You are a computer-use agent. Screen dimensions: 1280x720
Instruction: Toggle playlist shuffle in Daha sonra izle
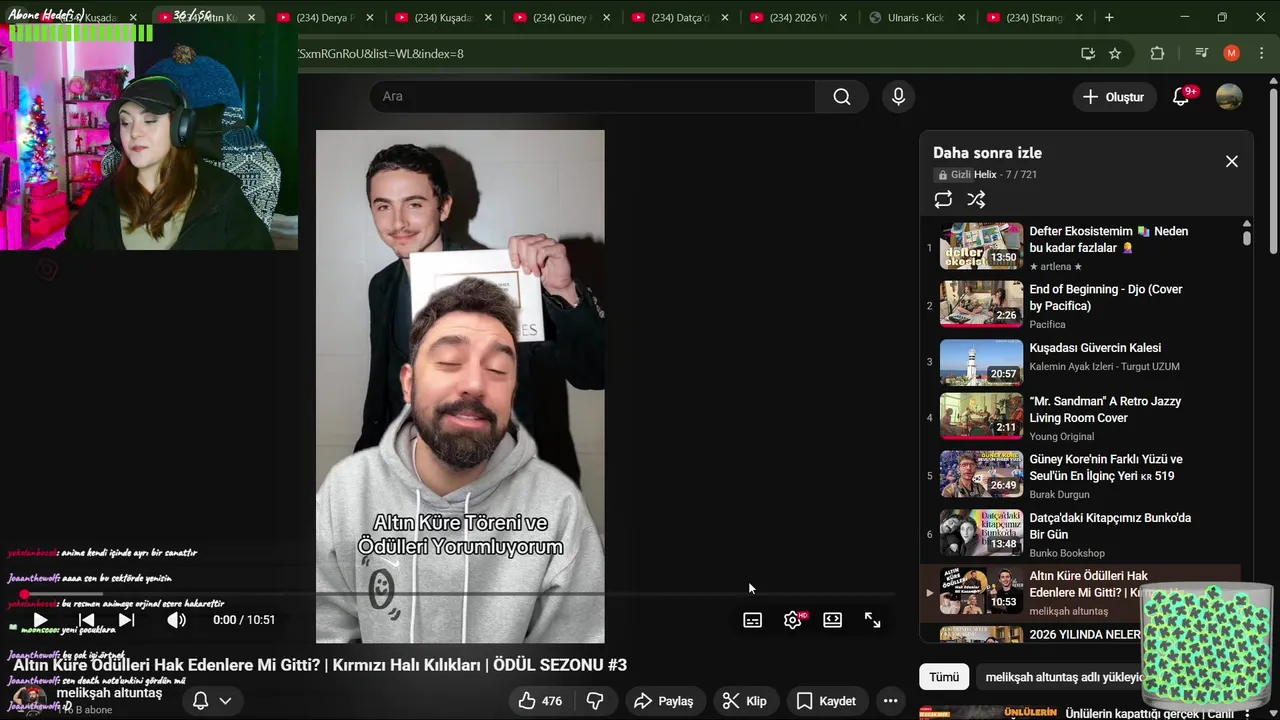[976, 199]
